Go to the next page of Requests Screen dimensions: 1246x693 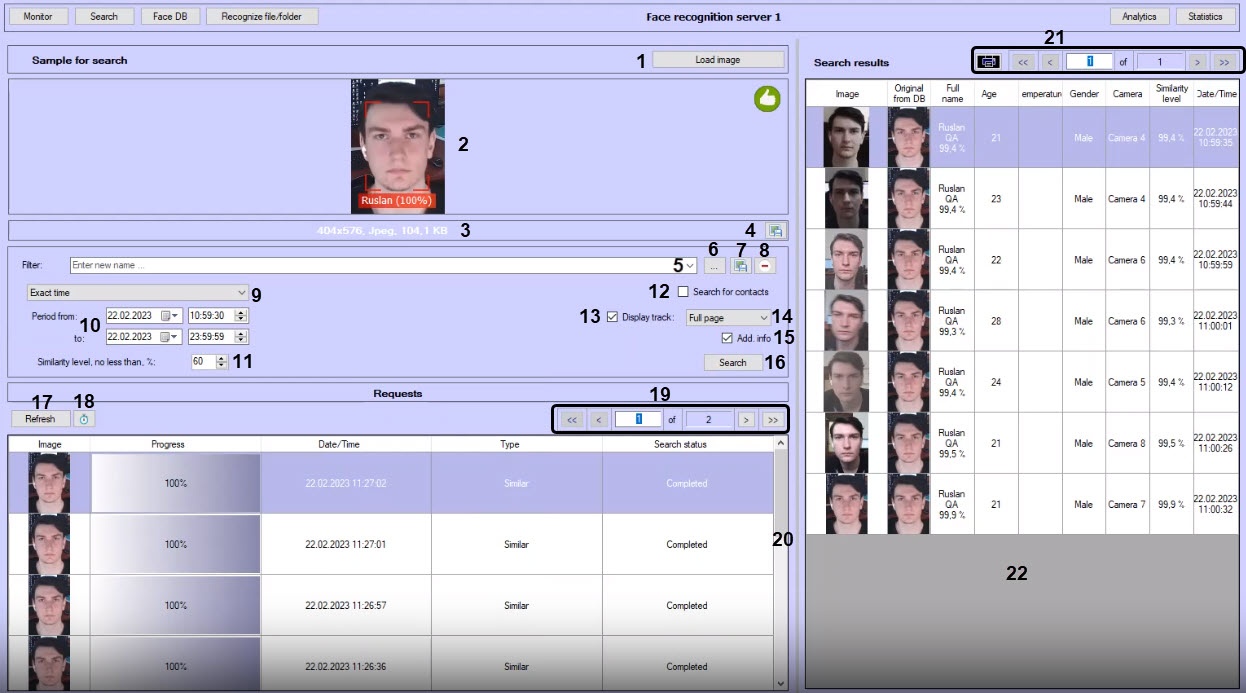click(746, 420)
